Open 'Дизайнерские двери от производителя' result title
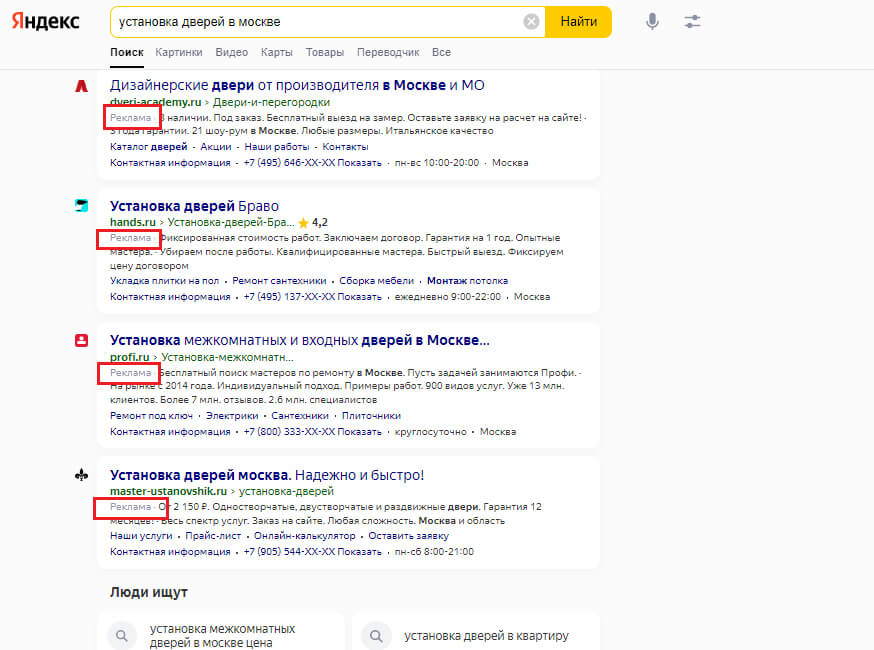 [297, 85]
